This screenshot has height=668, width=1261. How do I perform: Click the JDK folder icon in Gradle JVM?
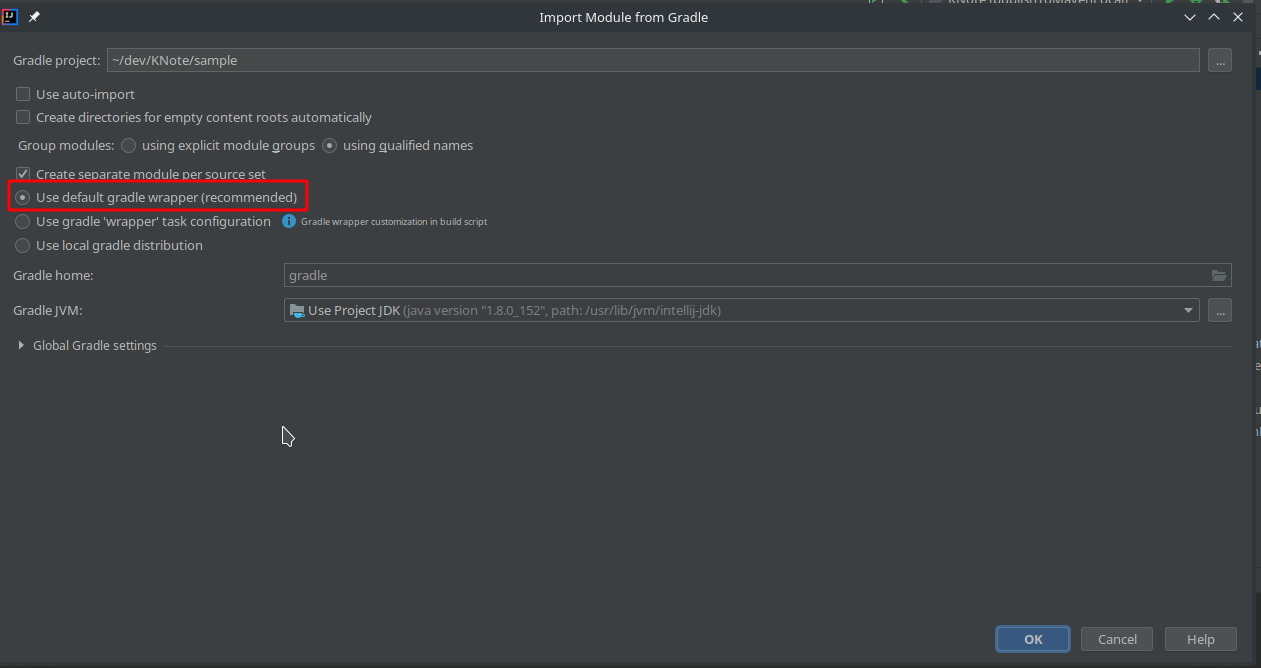coord(297,310)
